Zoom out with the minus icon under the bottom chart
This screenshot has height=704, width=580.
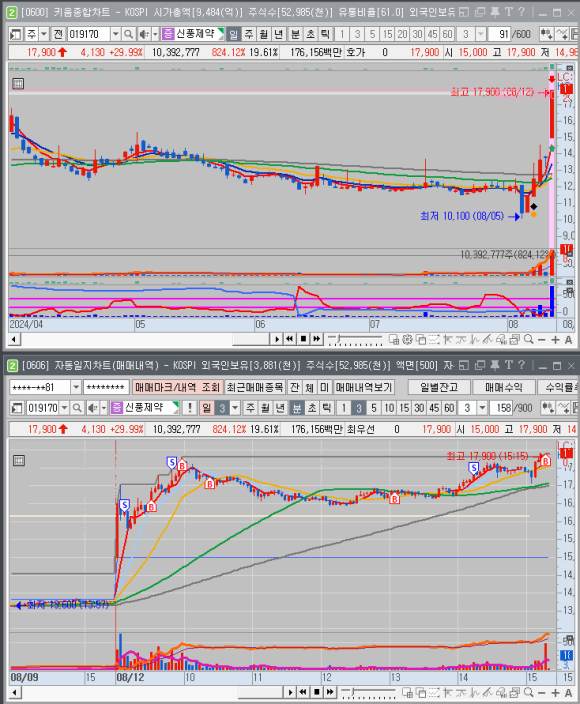click(541, 692)
